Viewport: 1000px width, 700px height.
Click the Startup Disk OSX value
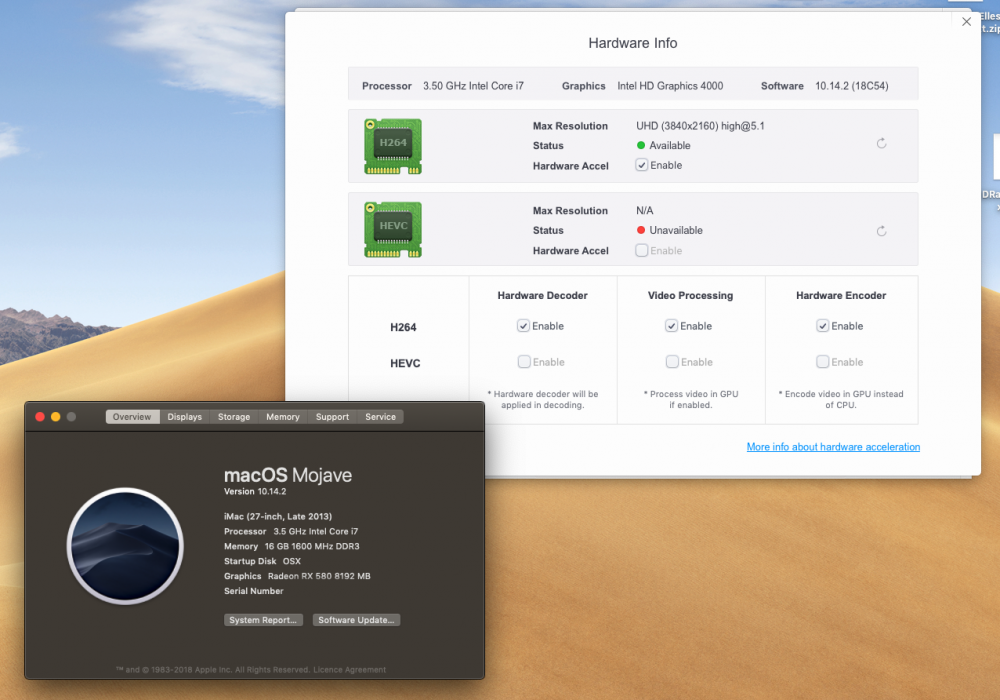[x=291, y=561]
